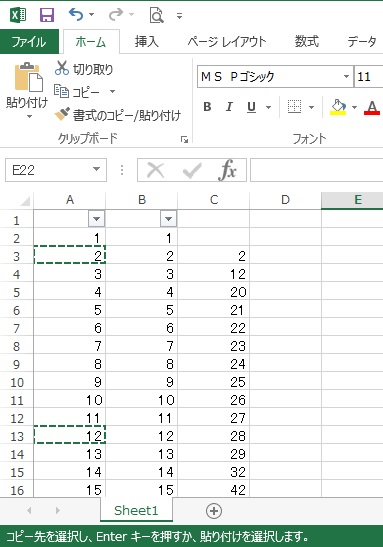This screenshot has width=383, height=547.
Task: Open the filter dropdown in cell B1
Action: 168,219
